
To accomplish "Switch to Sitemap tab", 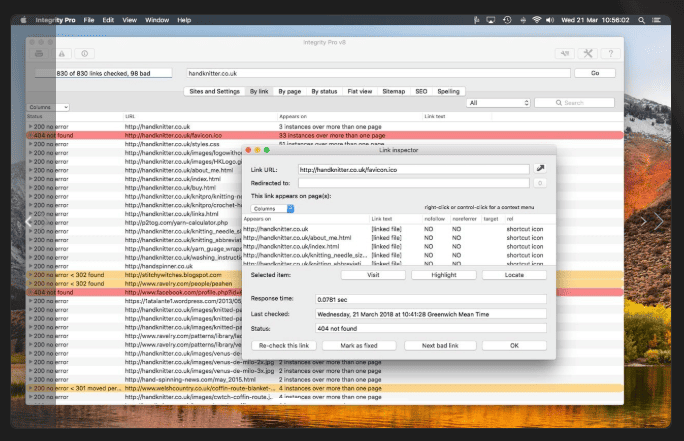I will coord(393,92).
